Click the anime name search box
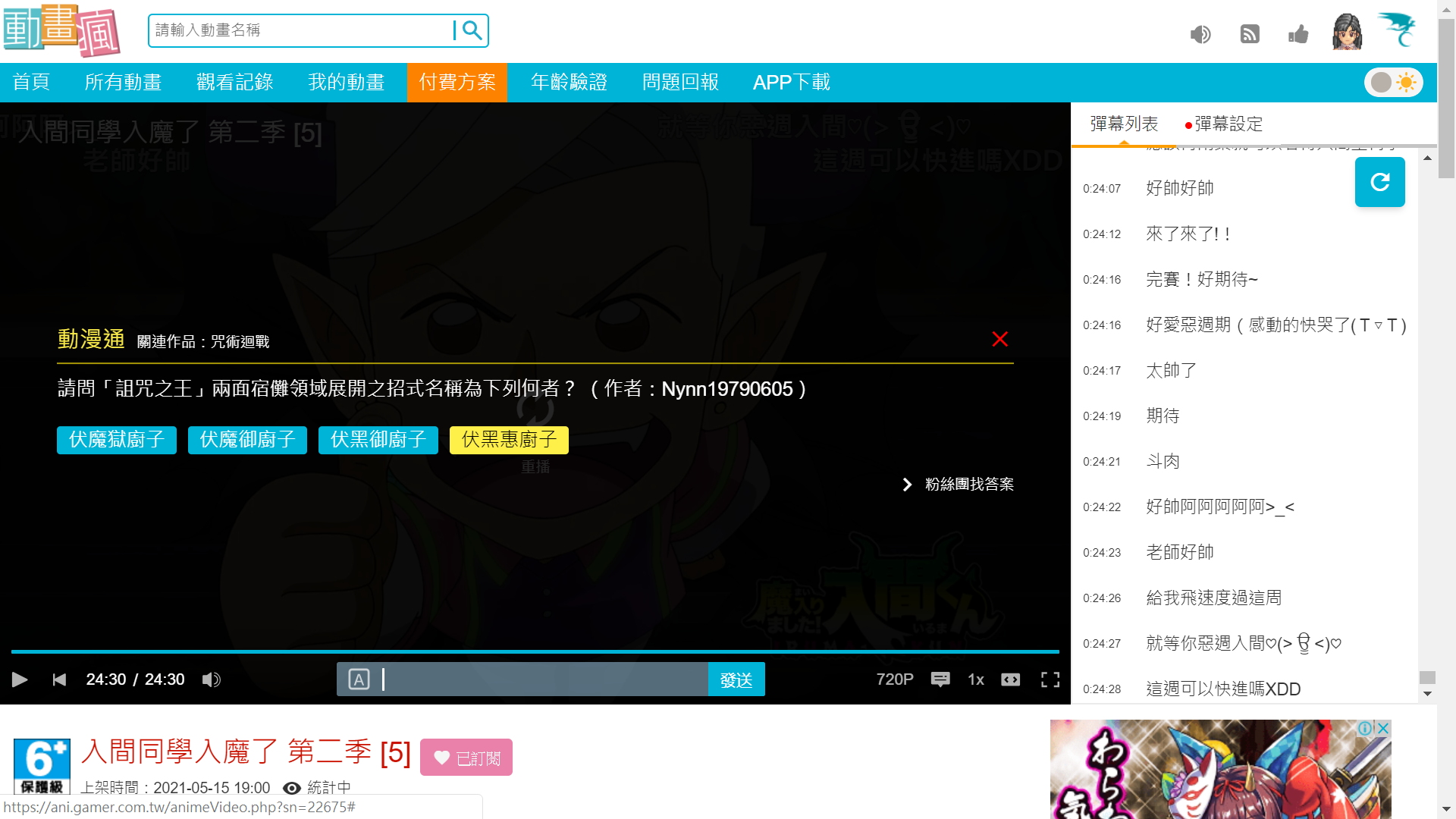Image resolution: width=1456 pixels, height=819 pixels. [x=300, y=30]
